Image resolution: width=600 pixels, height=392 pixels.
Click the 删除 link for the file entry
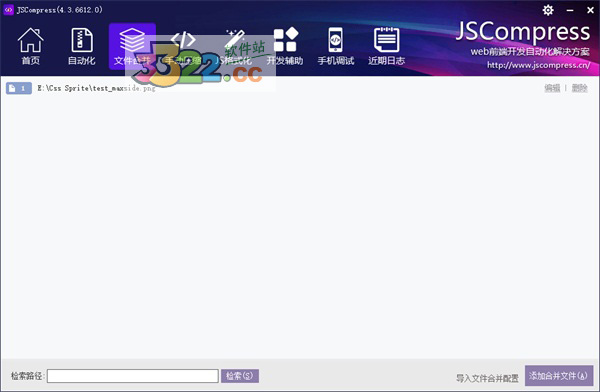(x=579, y=88)
